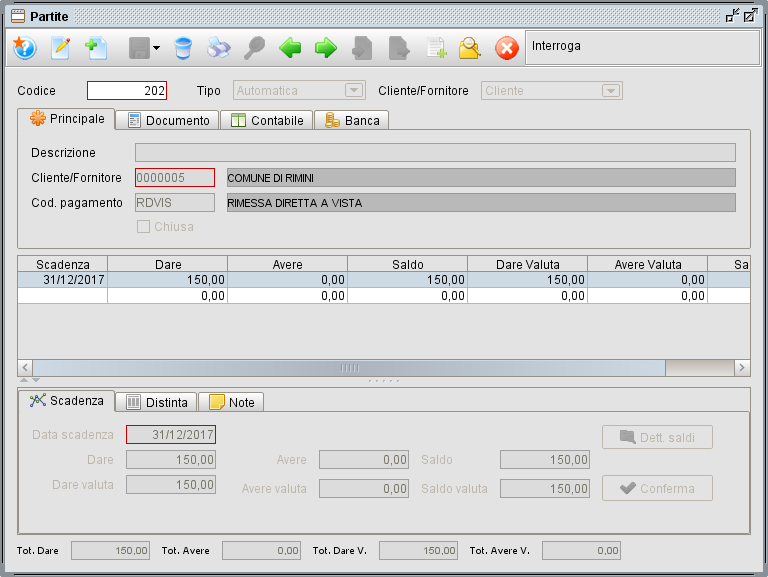
Task: Click the Codice field with 202
Action: tap(127, 91)
